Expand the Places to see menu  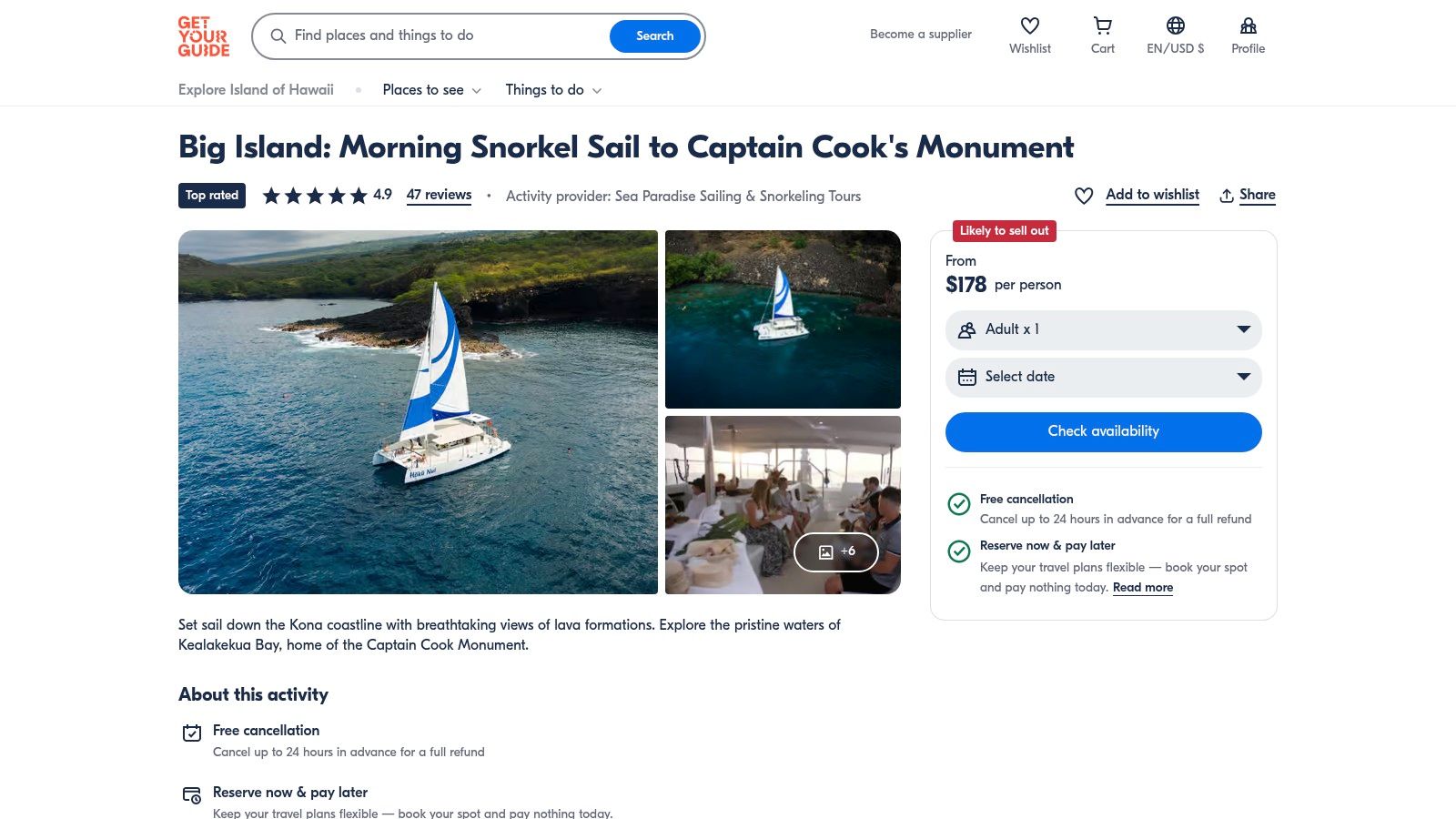[431, 90]
